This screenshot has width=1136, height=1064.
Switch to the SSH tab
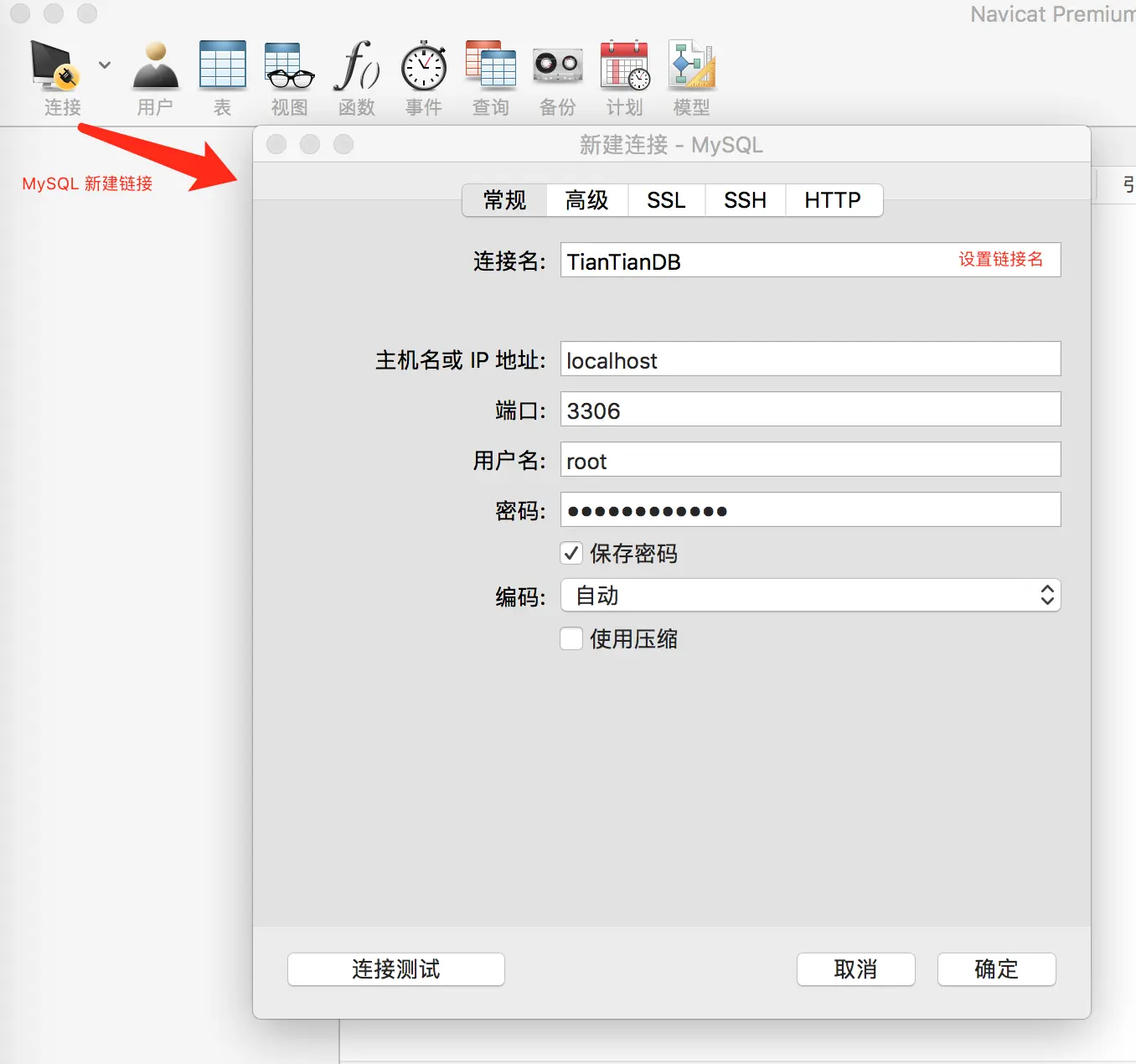click(x=745, y=200)
